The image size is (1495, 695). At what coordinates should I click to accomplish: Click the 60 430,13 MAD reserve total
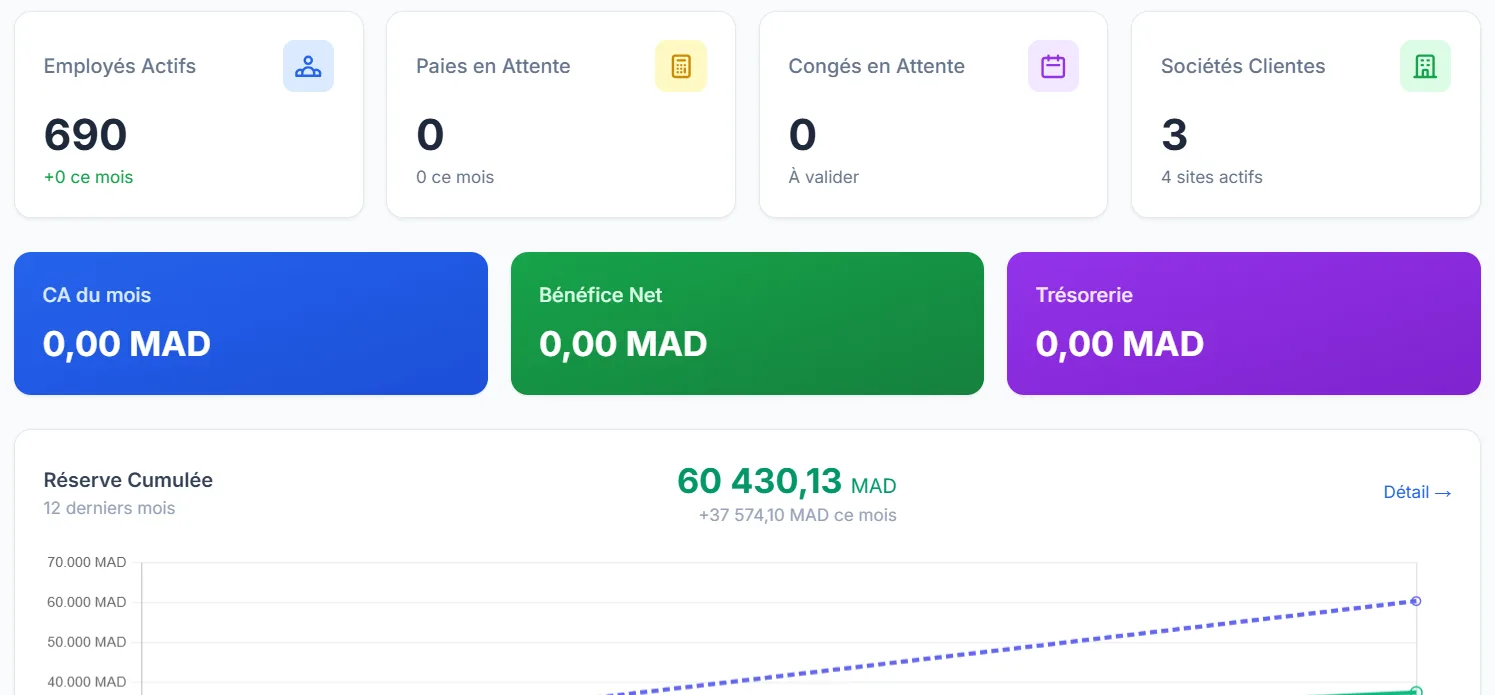(787, 481)
